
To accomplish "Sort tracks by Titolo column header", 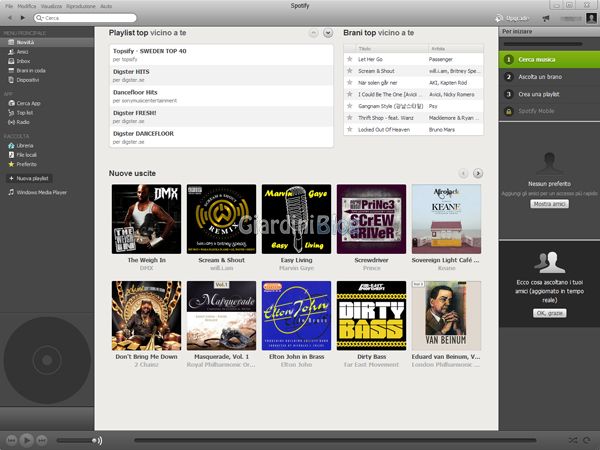I will tap(391, 49).
